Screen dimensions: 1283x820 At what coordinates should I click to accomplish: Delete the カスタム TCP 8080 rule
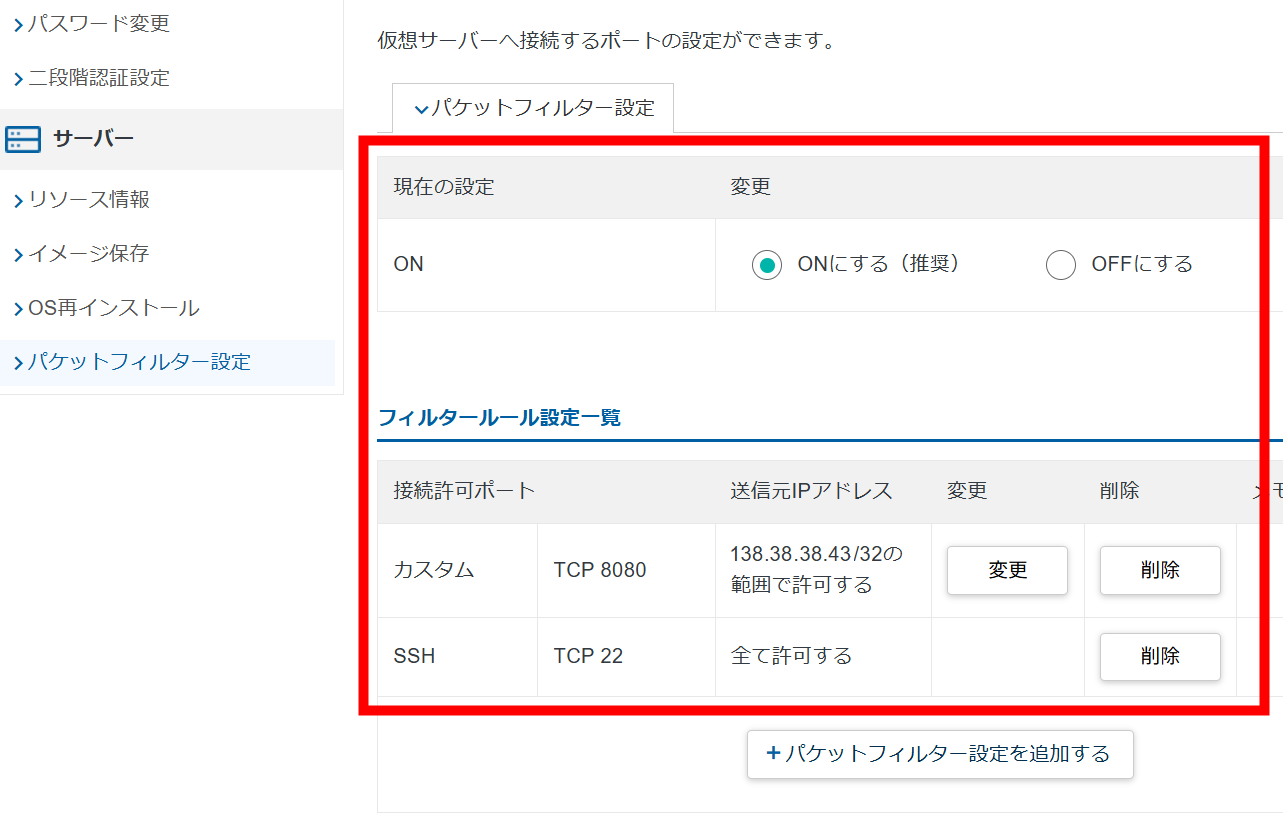(x=1159, y=570)
